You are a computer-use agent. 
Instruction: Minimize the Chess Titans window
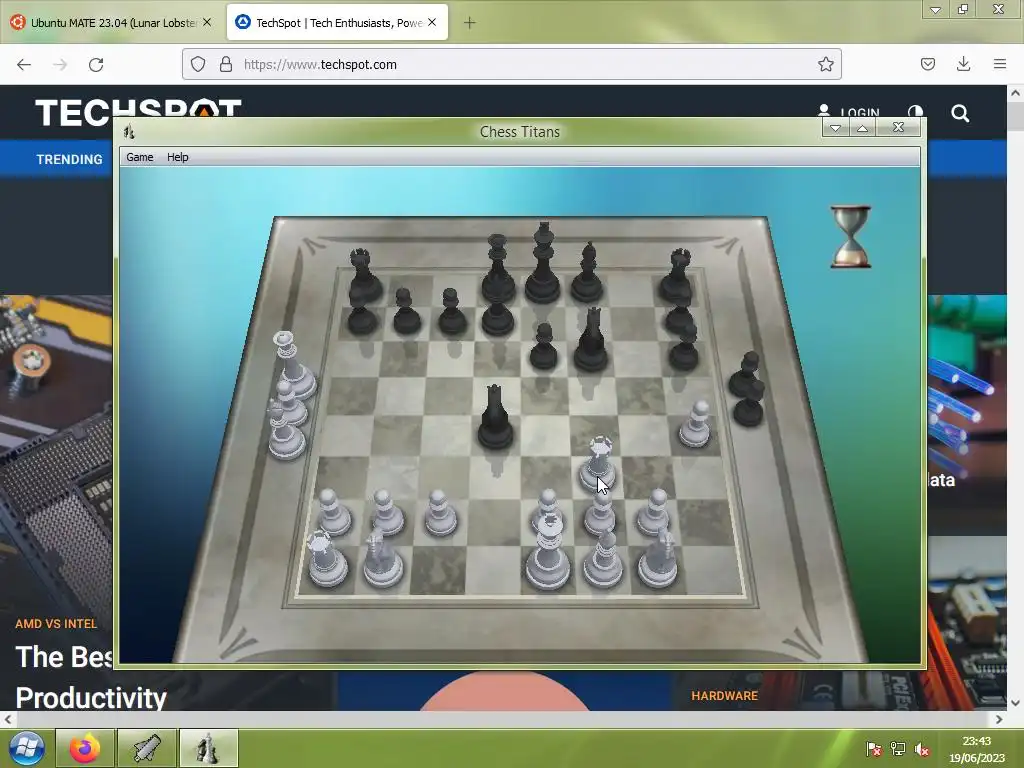(835, 128)
